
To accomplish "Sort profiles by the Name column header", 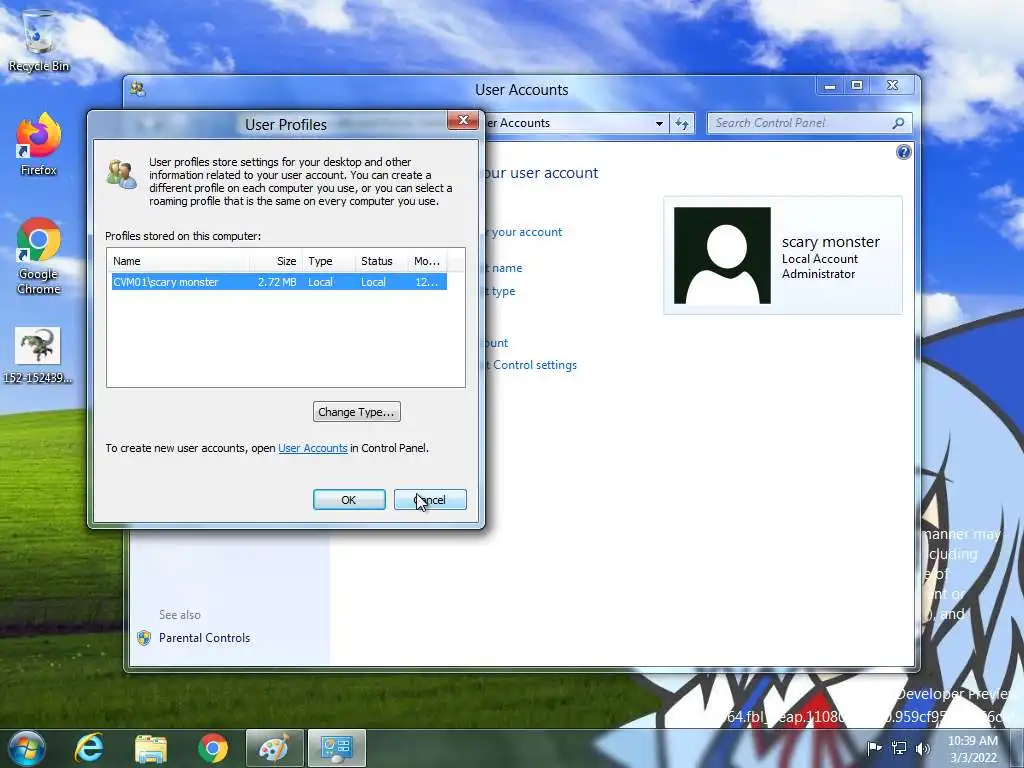I will coord(180,261).
